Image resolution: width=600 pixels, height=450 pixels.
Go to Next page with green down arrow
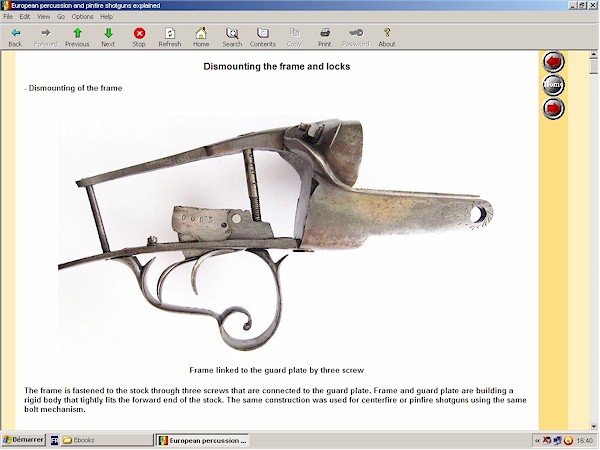108,37
